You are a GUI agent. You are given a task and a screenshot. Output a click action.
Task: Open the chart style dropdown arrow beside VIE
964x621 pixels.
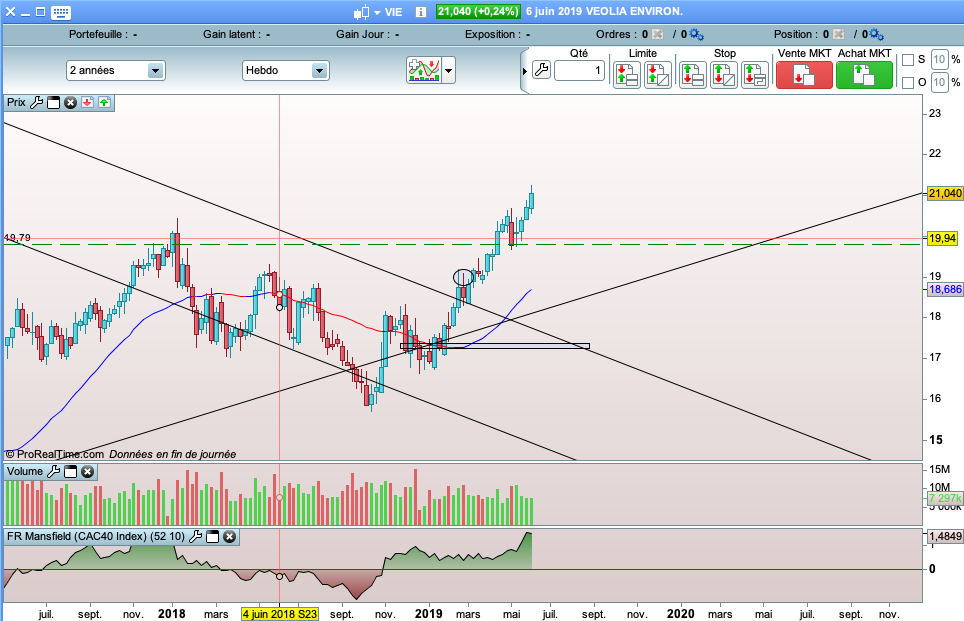[377, 12]
